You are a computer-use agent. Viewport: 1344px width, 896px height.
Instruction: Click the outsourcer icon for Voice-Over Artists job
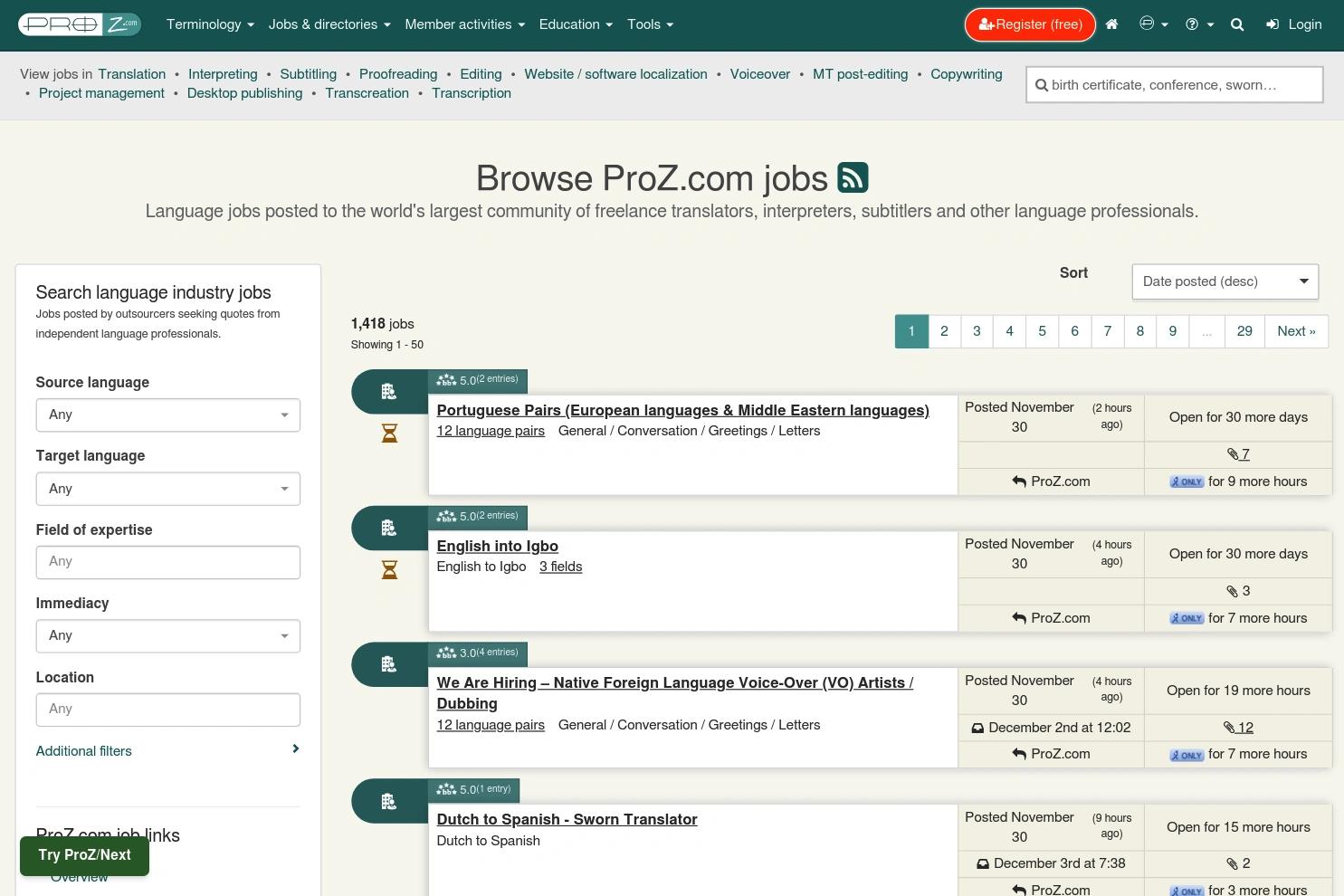[x=389, y=664]
